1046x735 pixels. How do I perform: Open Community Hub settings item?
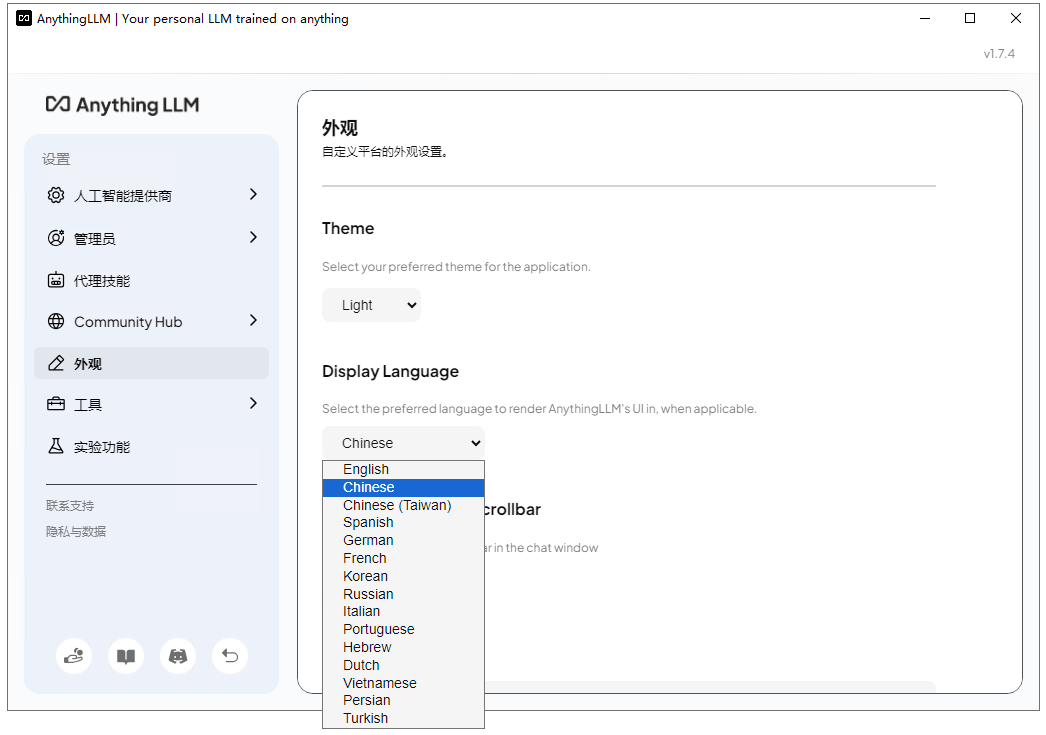(151, 321)
